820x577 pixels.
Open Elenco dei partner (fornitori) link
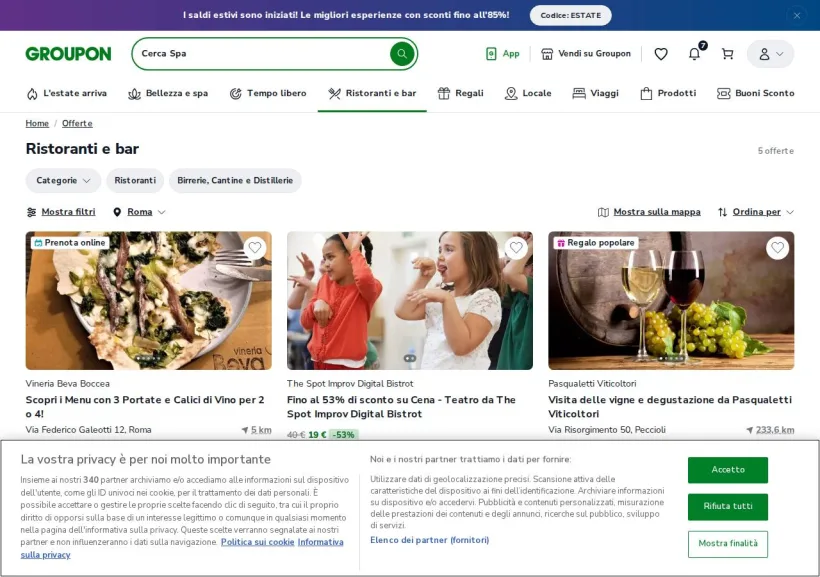pos(429,540)
